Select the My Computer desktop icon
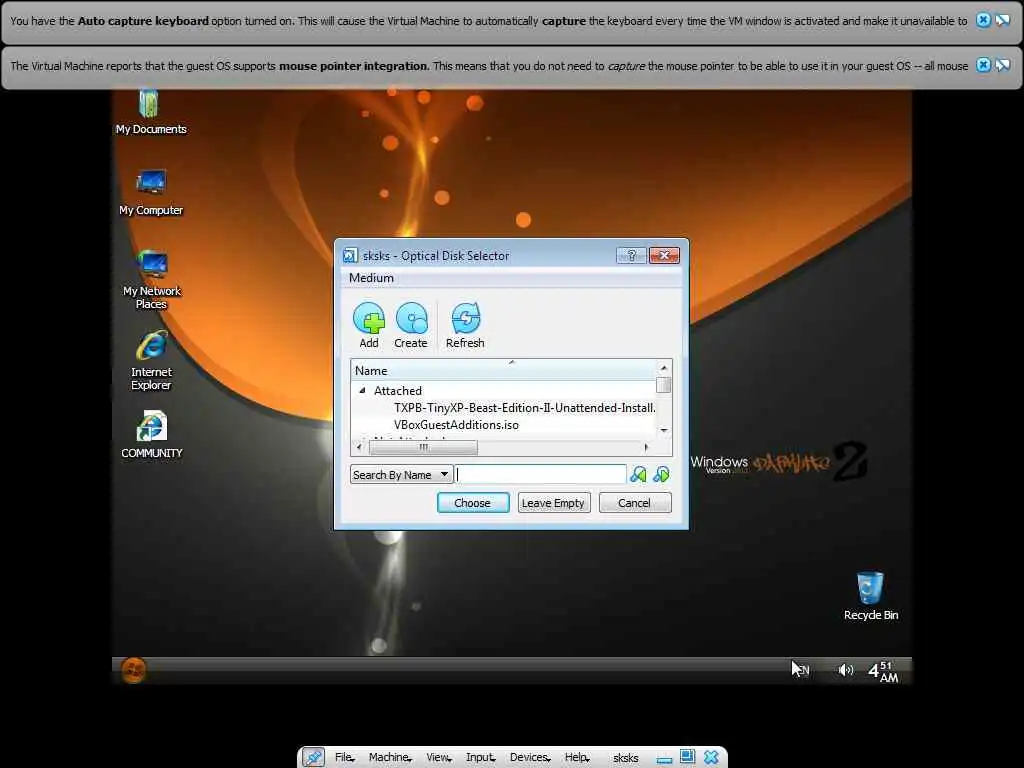Image resolution: width=1024 pixels, height=768 pixels. coord(151,193)
